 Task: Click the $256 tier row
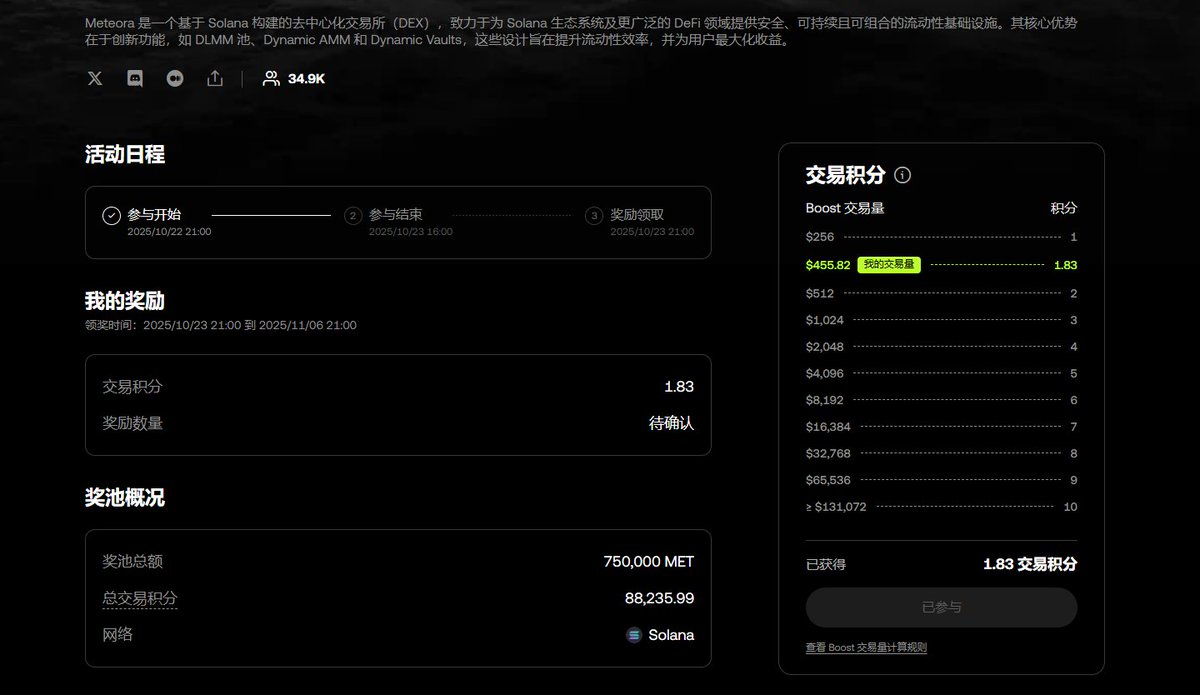click(941, 237)
